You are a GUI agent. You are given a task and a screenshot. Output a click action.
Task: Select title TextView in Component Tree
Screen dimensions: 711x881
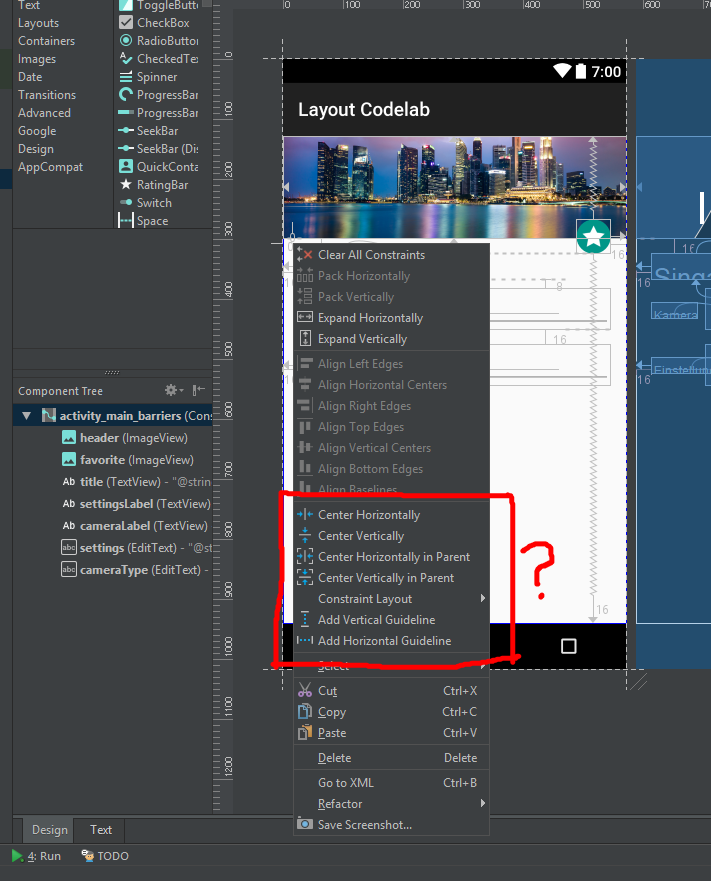[x=112, y=482]
